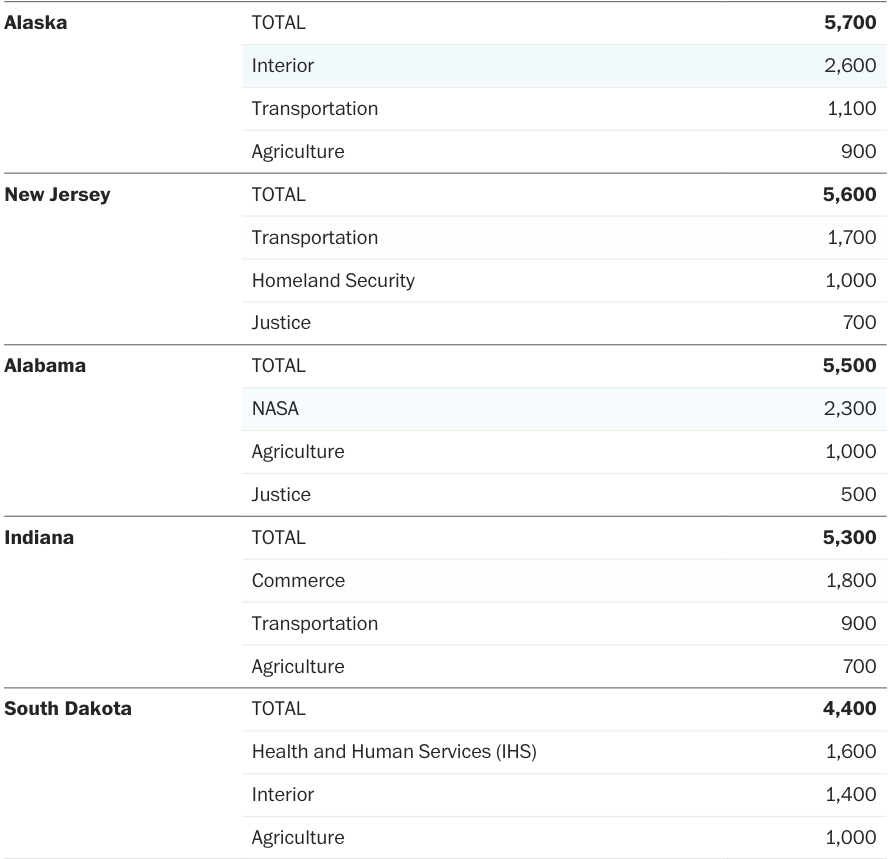The width and height of the screenshot is (889, 859).
Task: Select the Interior row under South Dakota
Action: (x=283, y=795)
